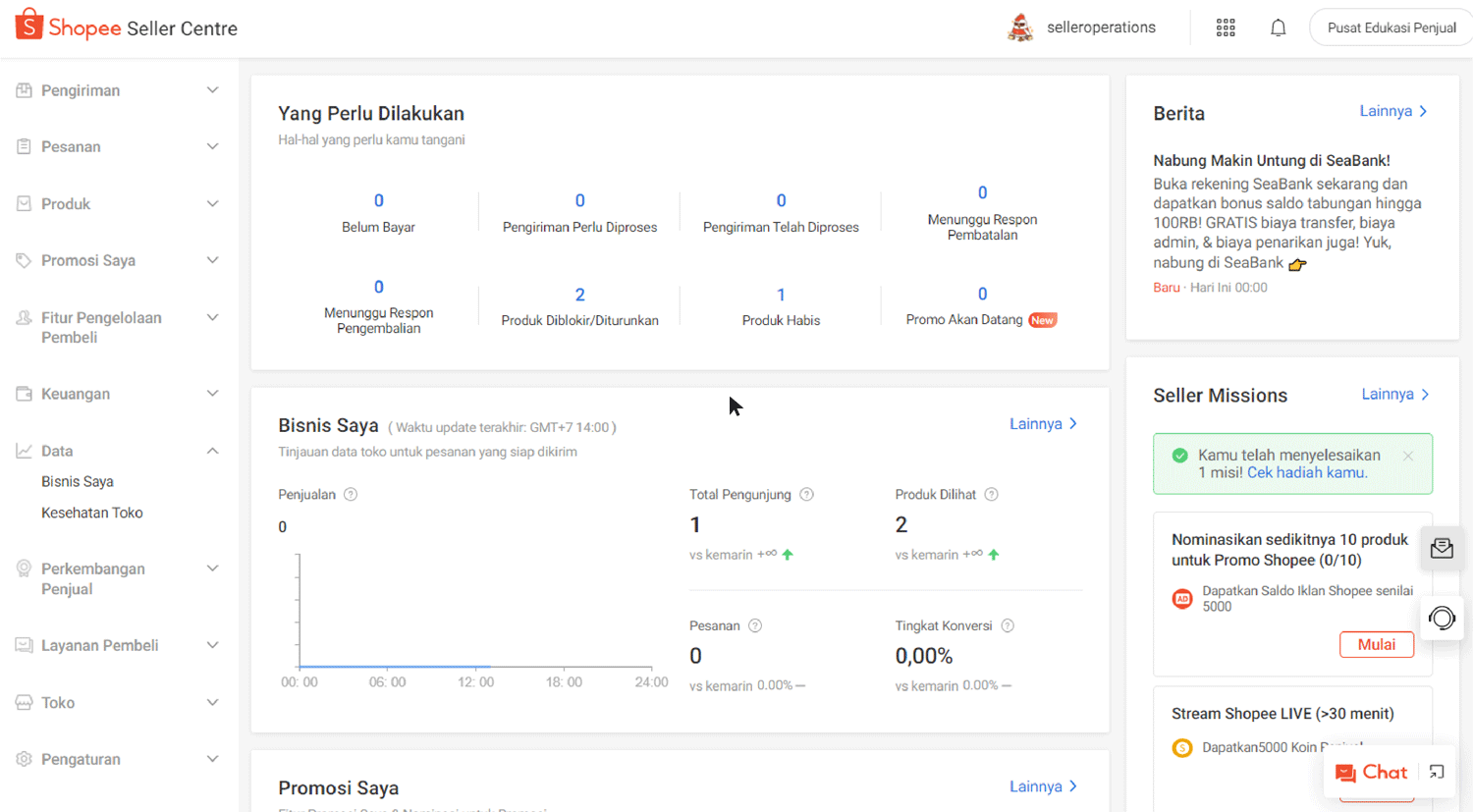Click the Promosi Saya tag icon
Image resolution: width=1473 pixels, height=812 pixels.
coord(25,261)
